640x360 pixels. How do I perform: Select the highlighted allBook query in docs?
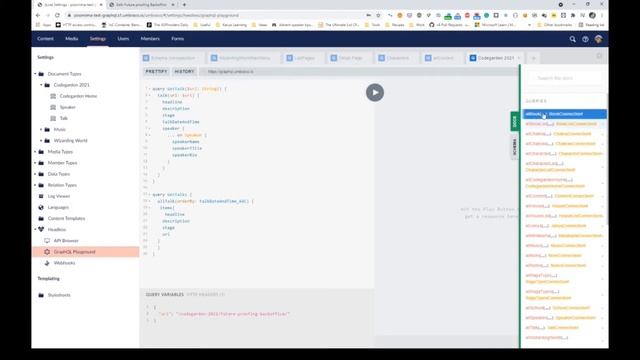564,114
